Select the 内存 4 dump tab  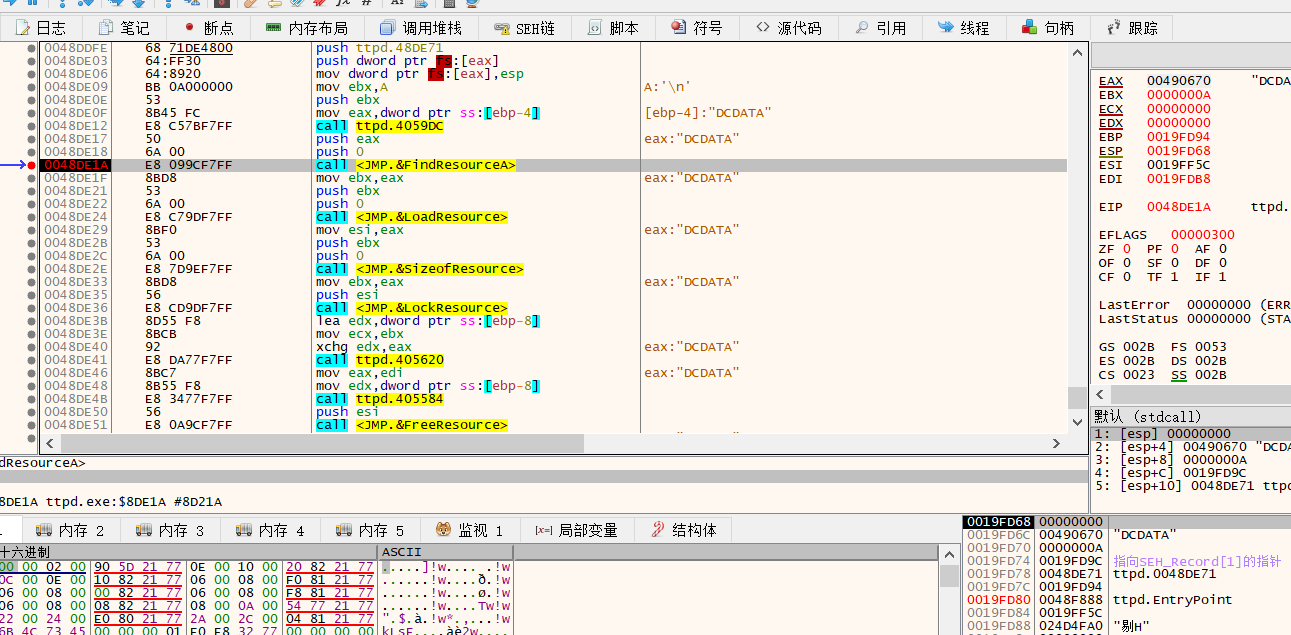point(270,530)
